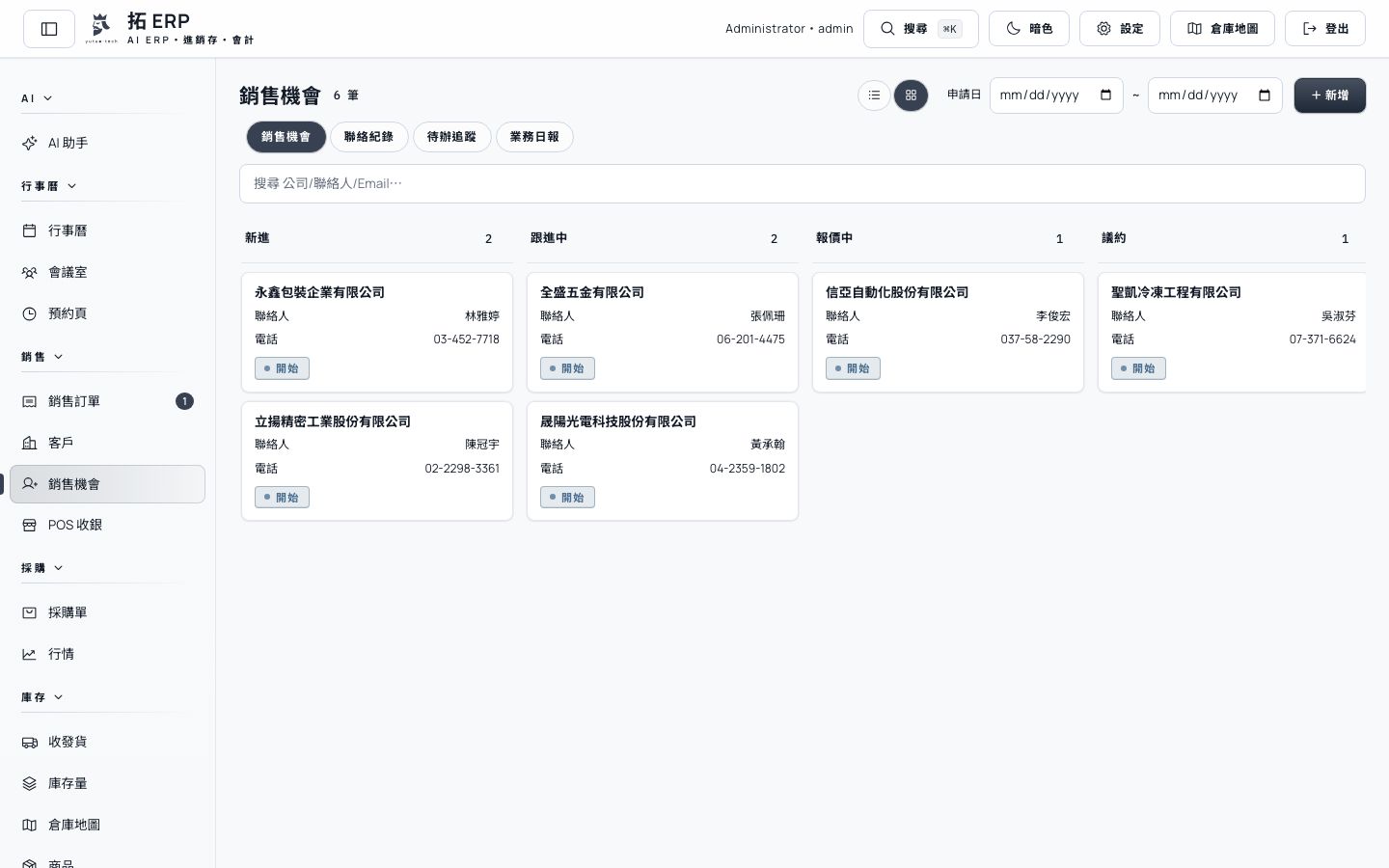Collapse the AI sidebar section

click(37, 98)
